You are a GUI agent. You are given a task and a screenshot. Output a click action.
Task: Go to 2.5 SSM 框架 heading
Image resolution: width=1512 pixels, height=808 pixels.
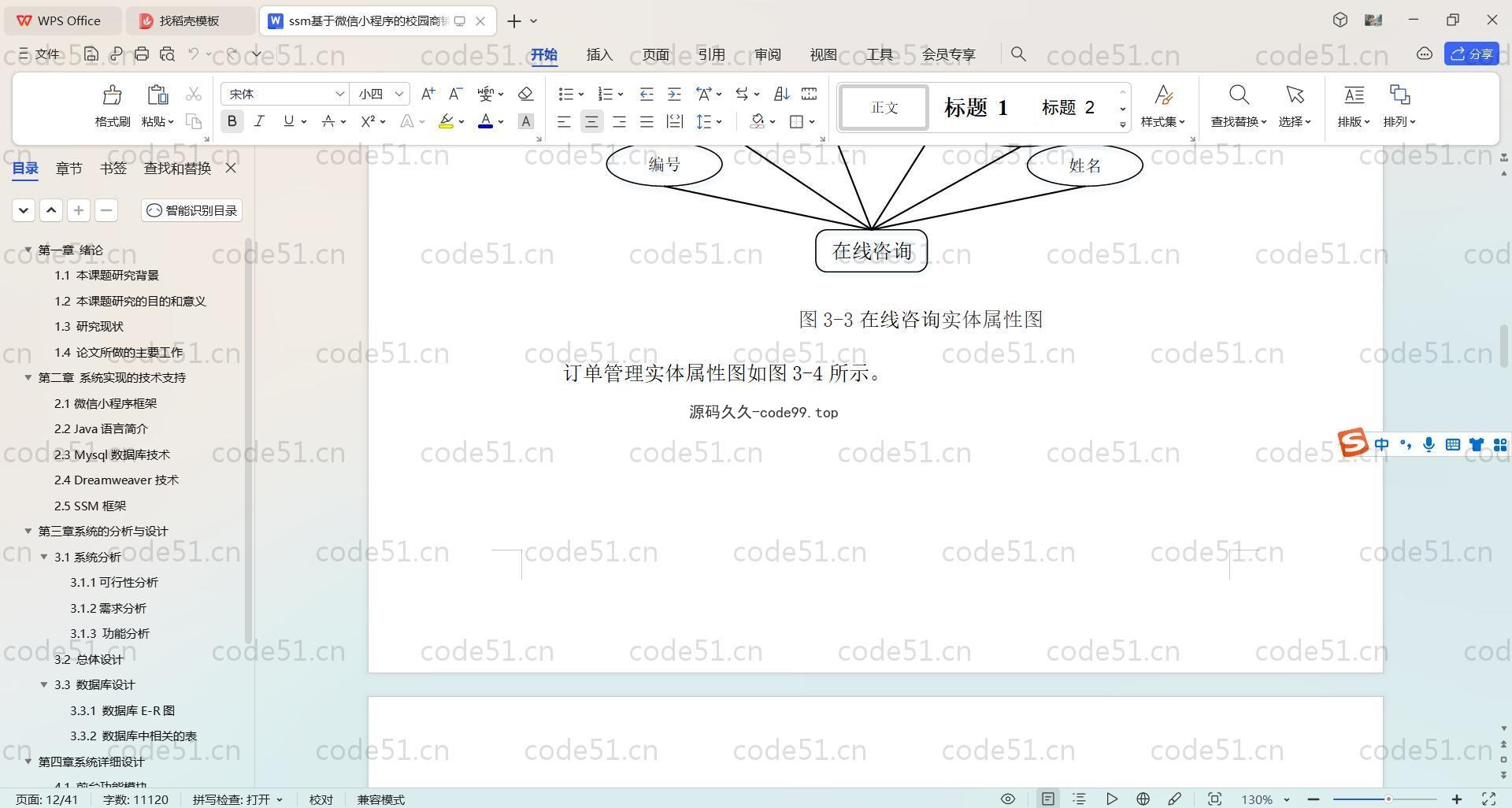click(x=90, y=506)
